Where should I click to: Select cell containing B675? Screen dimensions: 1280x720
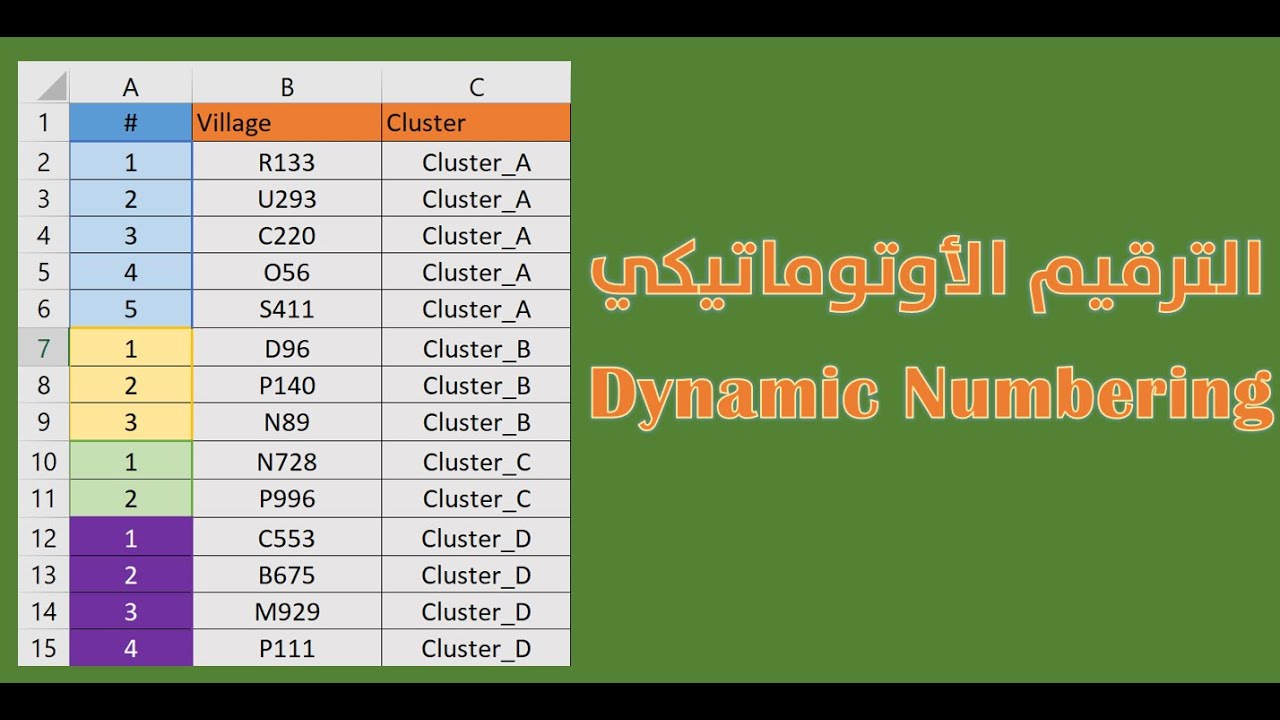[x=287, y=575]
